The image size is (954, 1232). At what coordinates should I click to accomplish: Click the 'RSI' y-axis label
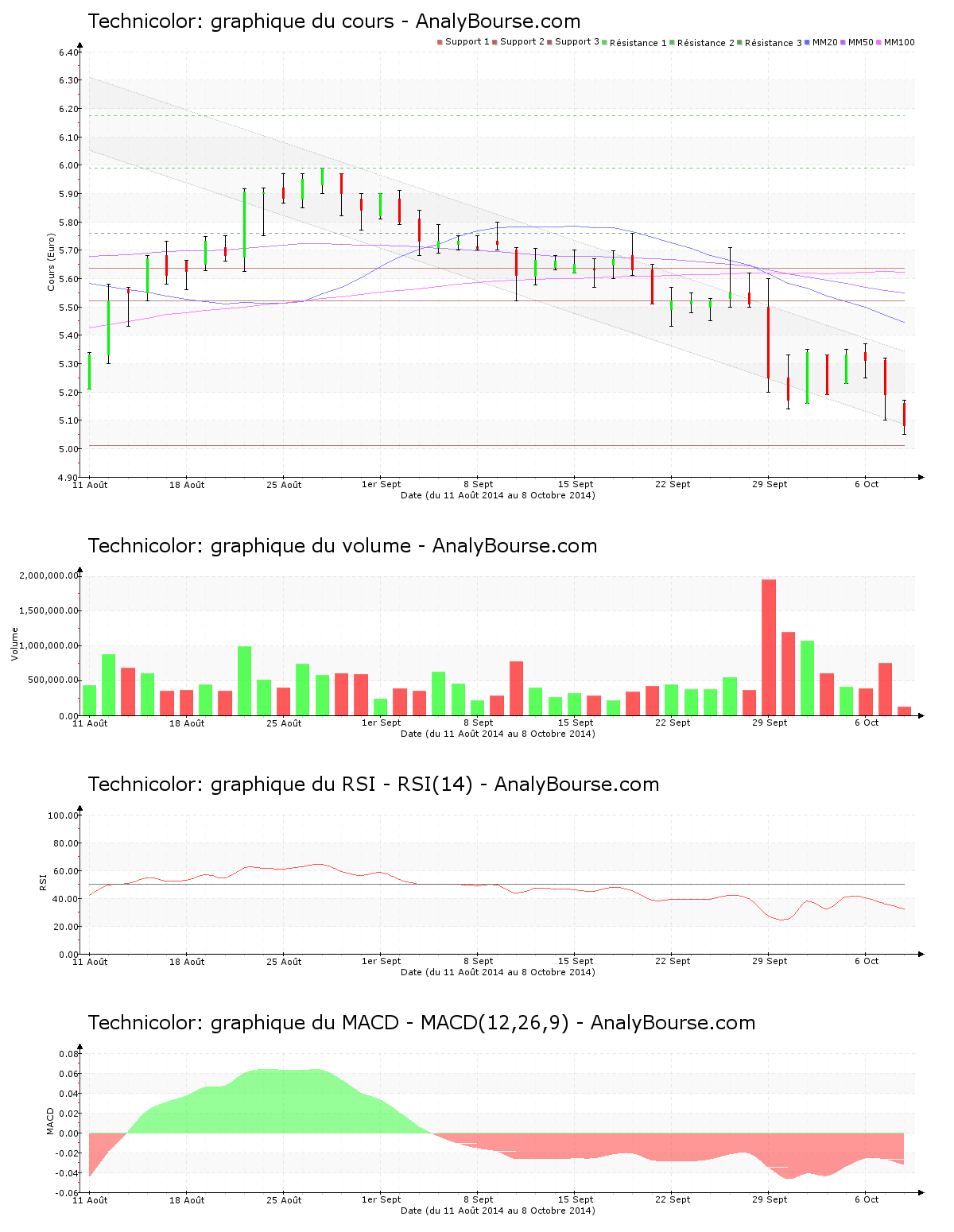click(43, 881)
